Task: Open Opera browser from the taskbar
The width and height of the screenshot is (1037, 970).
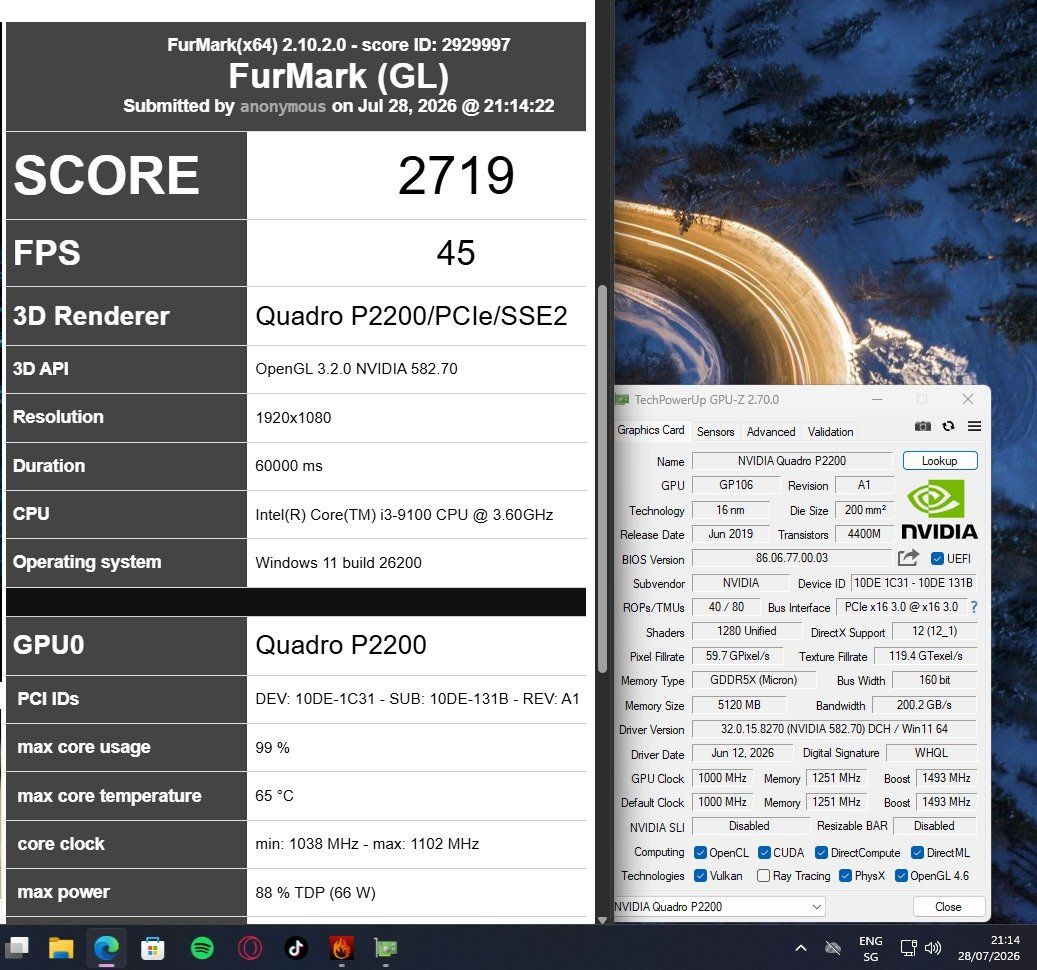Action: pos(250,948)
